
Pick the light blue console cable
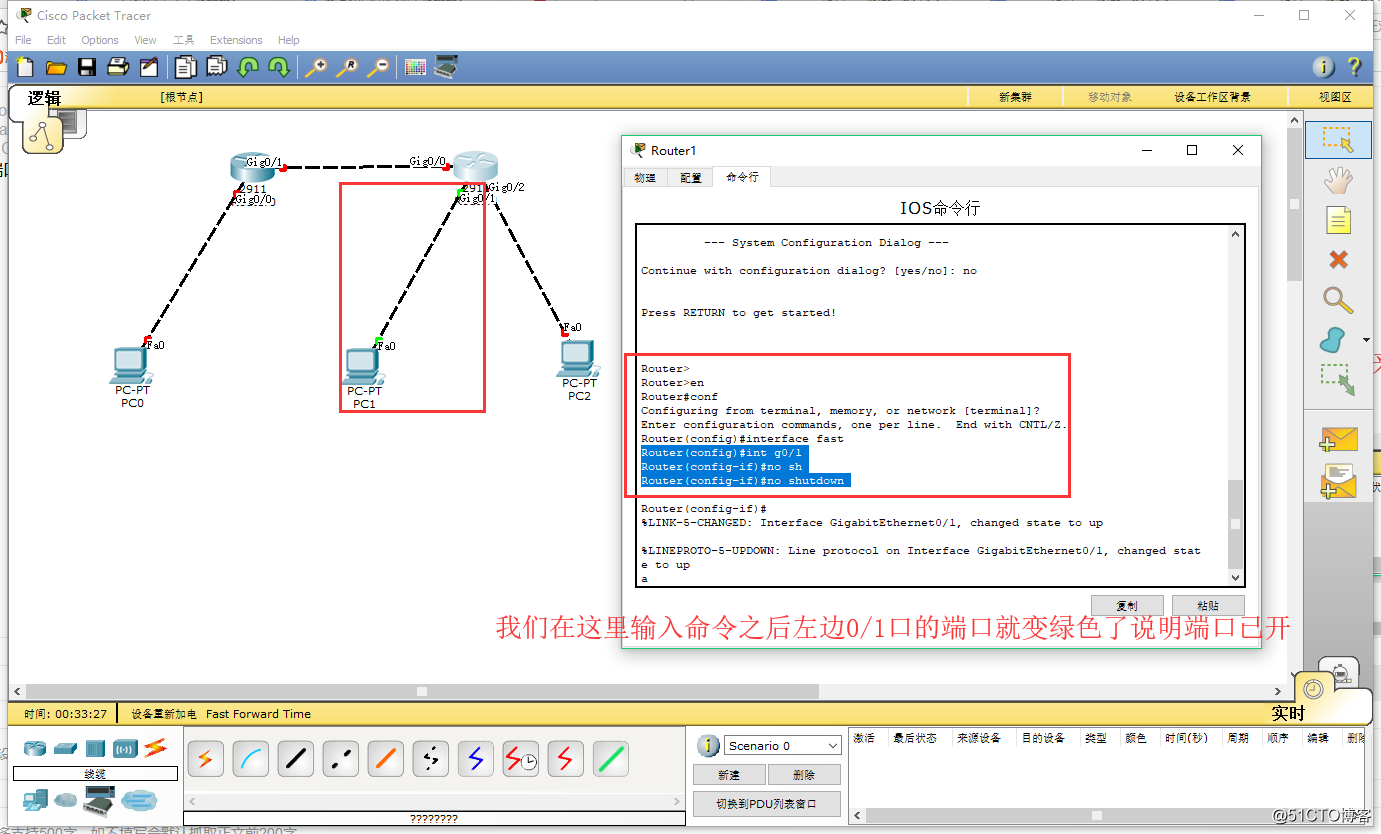[x=251, y=759]
